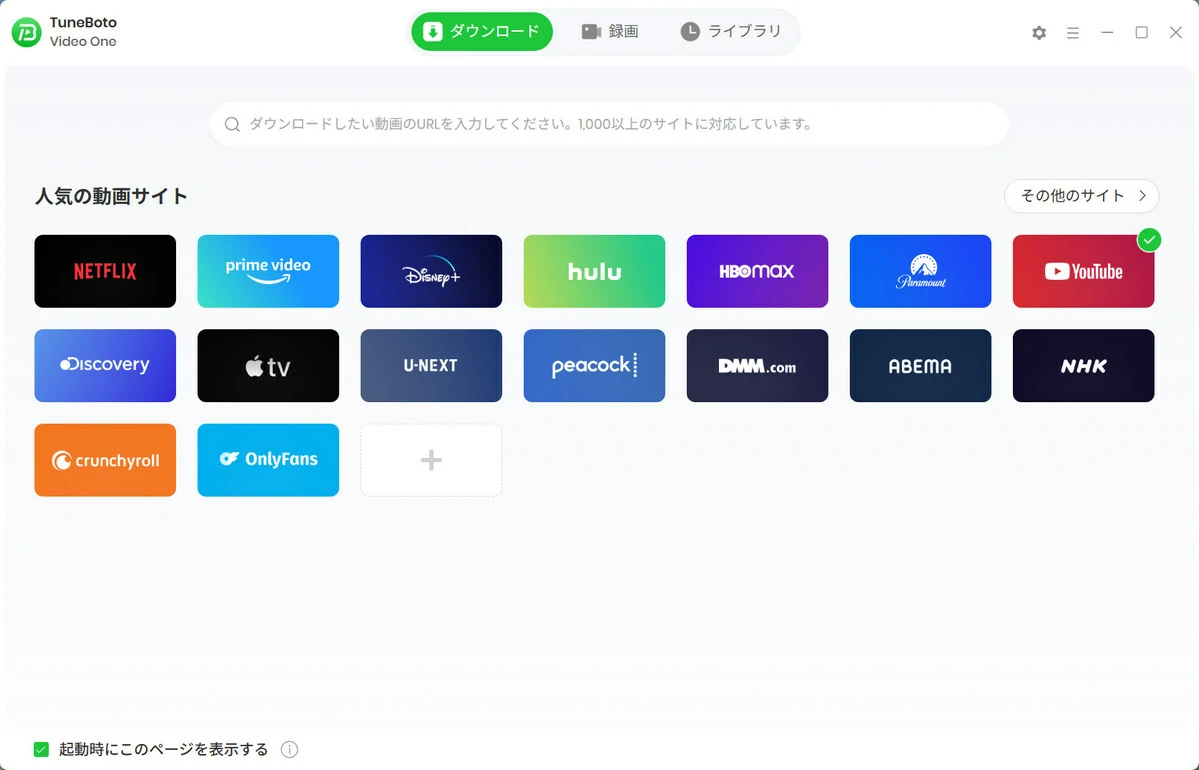This screenshot has height=770, width=1199.
Task: Select the Disney+ tile
Action: coord(431,271)
